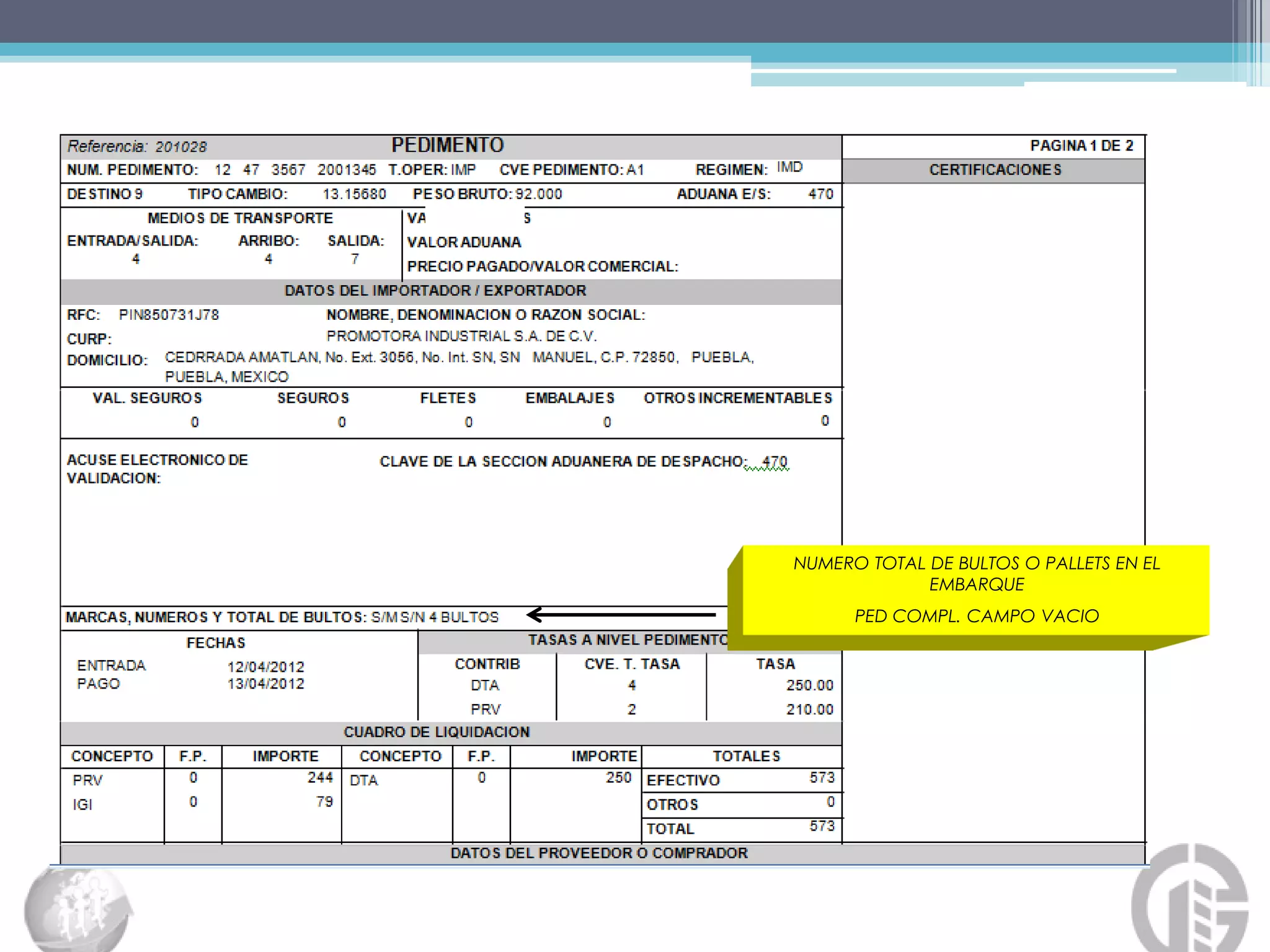Click the globe logo with people figures

coord(79,909)
